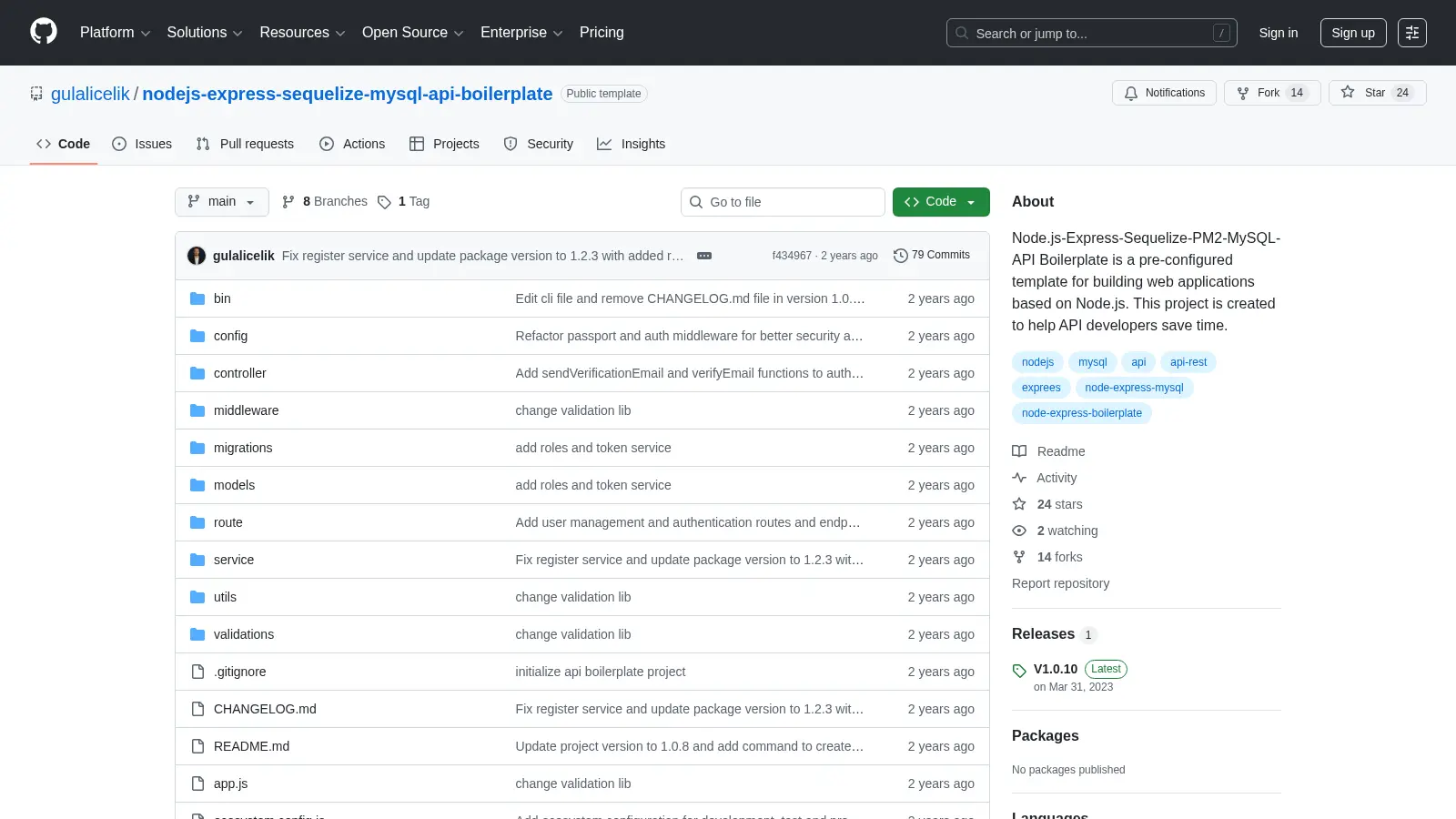This screenshot has width=1456, height=819.
Task: Open gulalicelik avatar in commit bar
Action: pyautogui.click(x=197, y=256)
